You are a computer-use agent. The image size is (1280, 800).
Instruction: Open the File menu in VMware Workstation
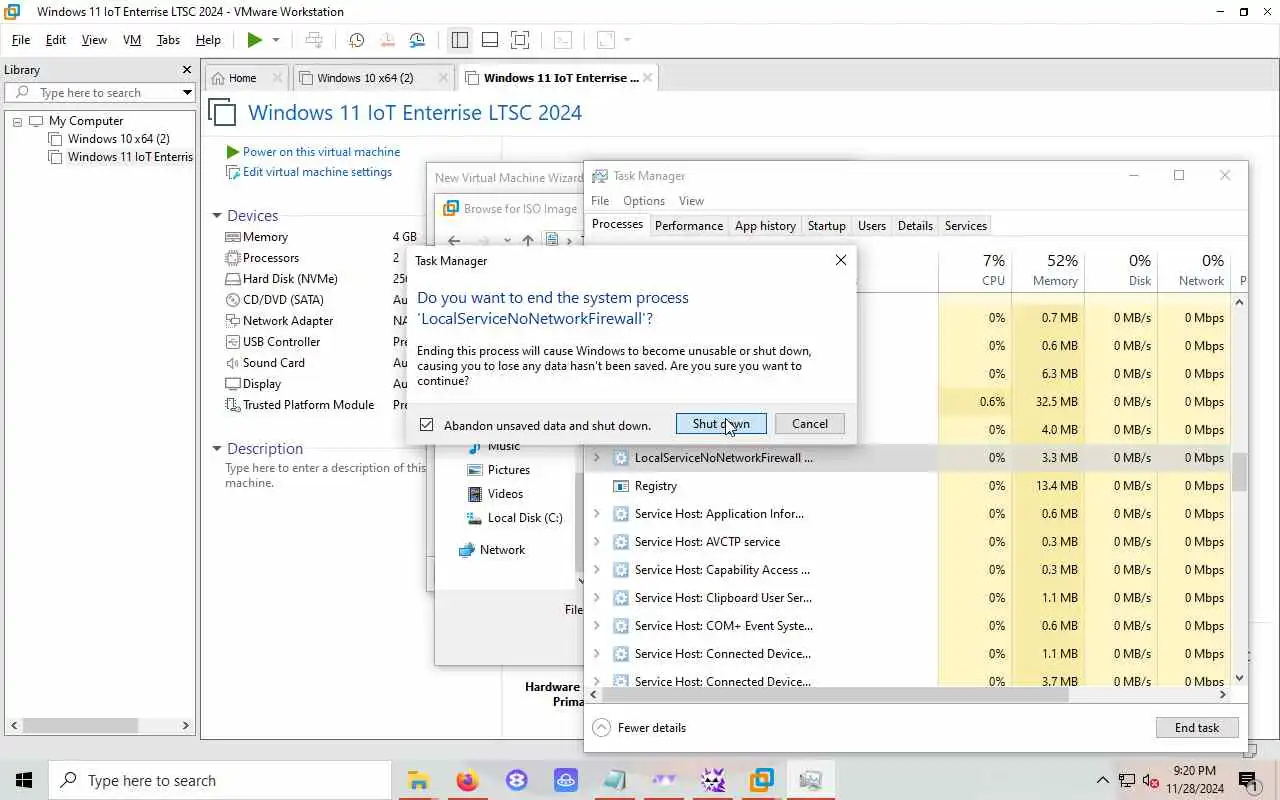(x=20, y=40)
